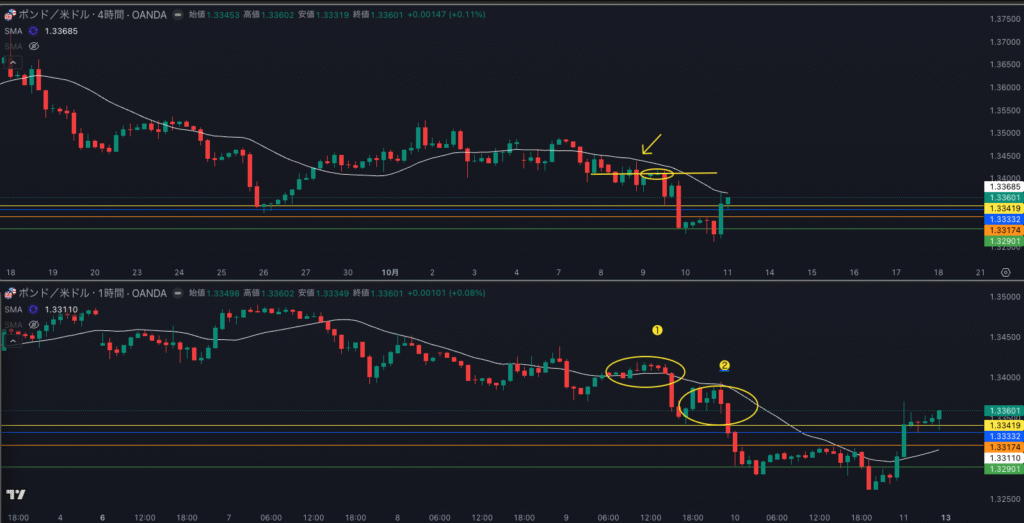The image size is (1024, 523).
Task: Show the hidden SMA on the 4時間 chart
Action: [33, 46]
